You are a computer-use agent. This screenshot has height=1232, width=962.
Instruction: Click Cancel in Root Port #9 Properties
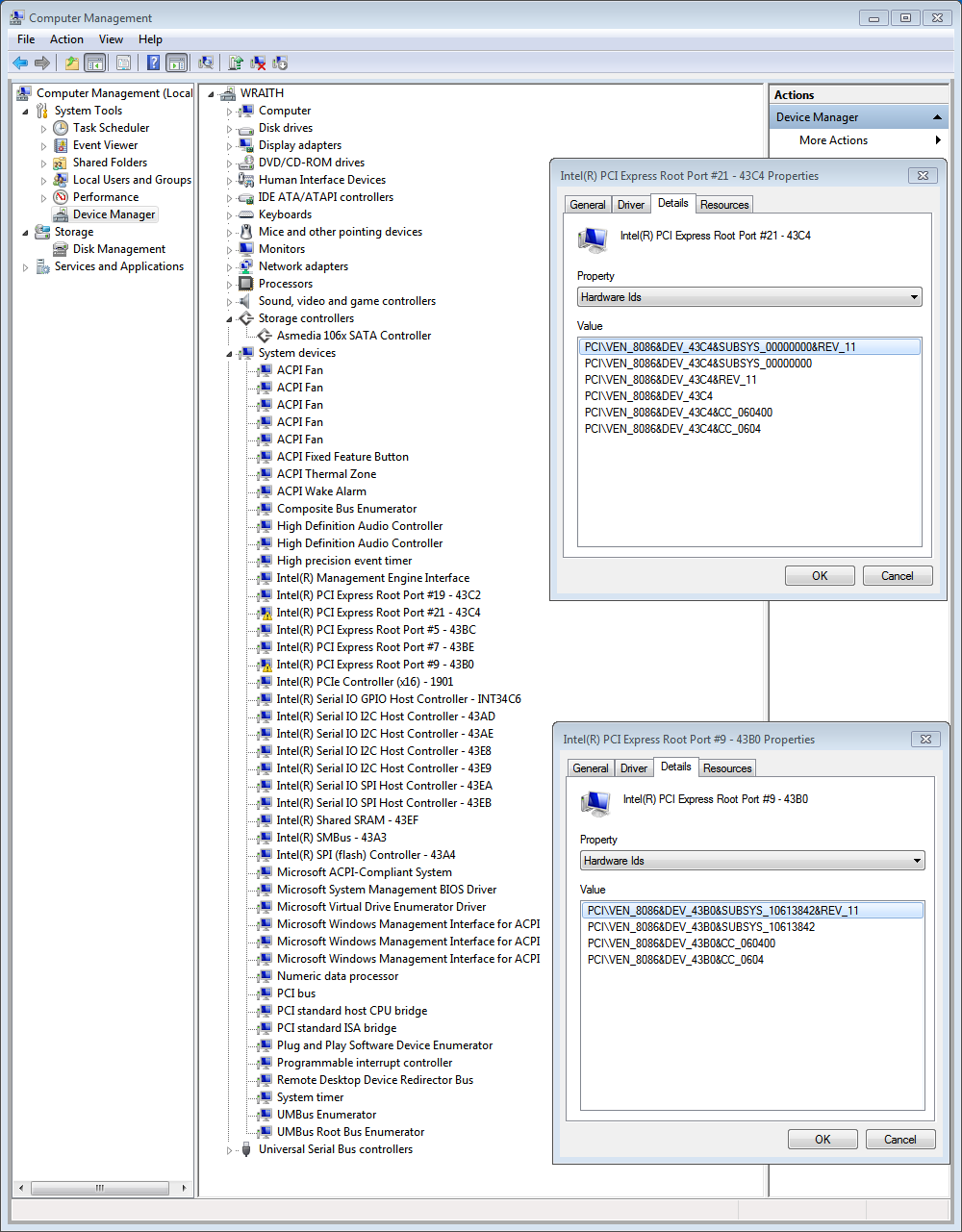pos(900,1139)
